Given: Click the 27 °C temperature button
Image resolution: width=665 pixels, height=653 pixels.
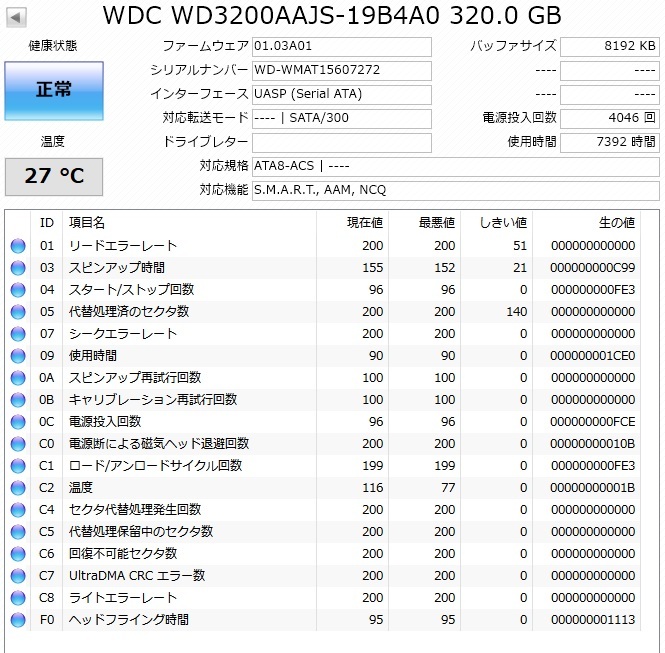Looking at the screenshot, I should click(54, 176).
